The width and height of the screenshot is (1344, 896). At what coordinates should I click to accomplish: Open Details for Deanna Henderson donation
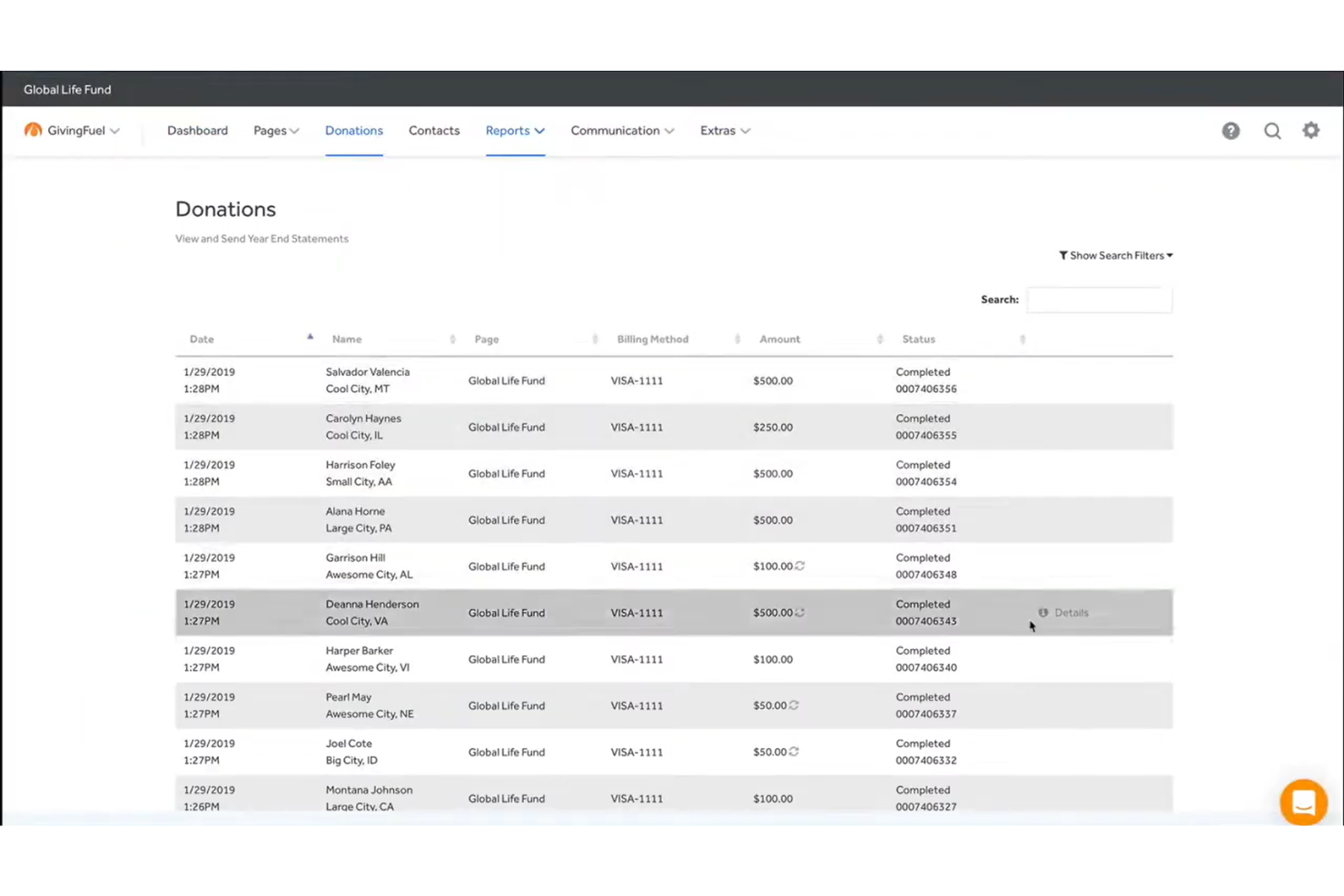[x=1063, y=613]
